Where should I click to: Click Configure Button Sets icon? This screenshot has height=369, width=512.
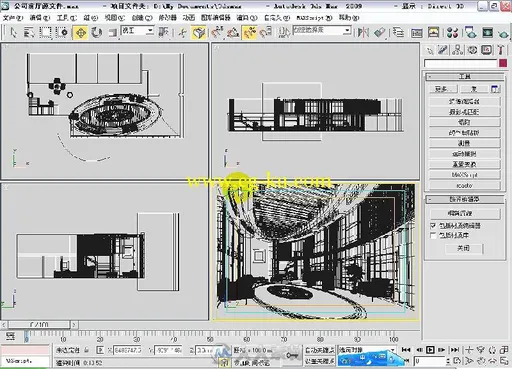[495, 89]
